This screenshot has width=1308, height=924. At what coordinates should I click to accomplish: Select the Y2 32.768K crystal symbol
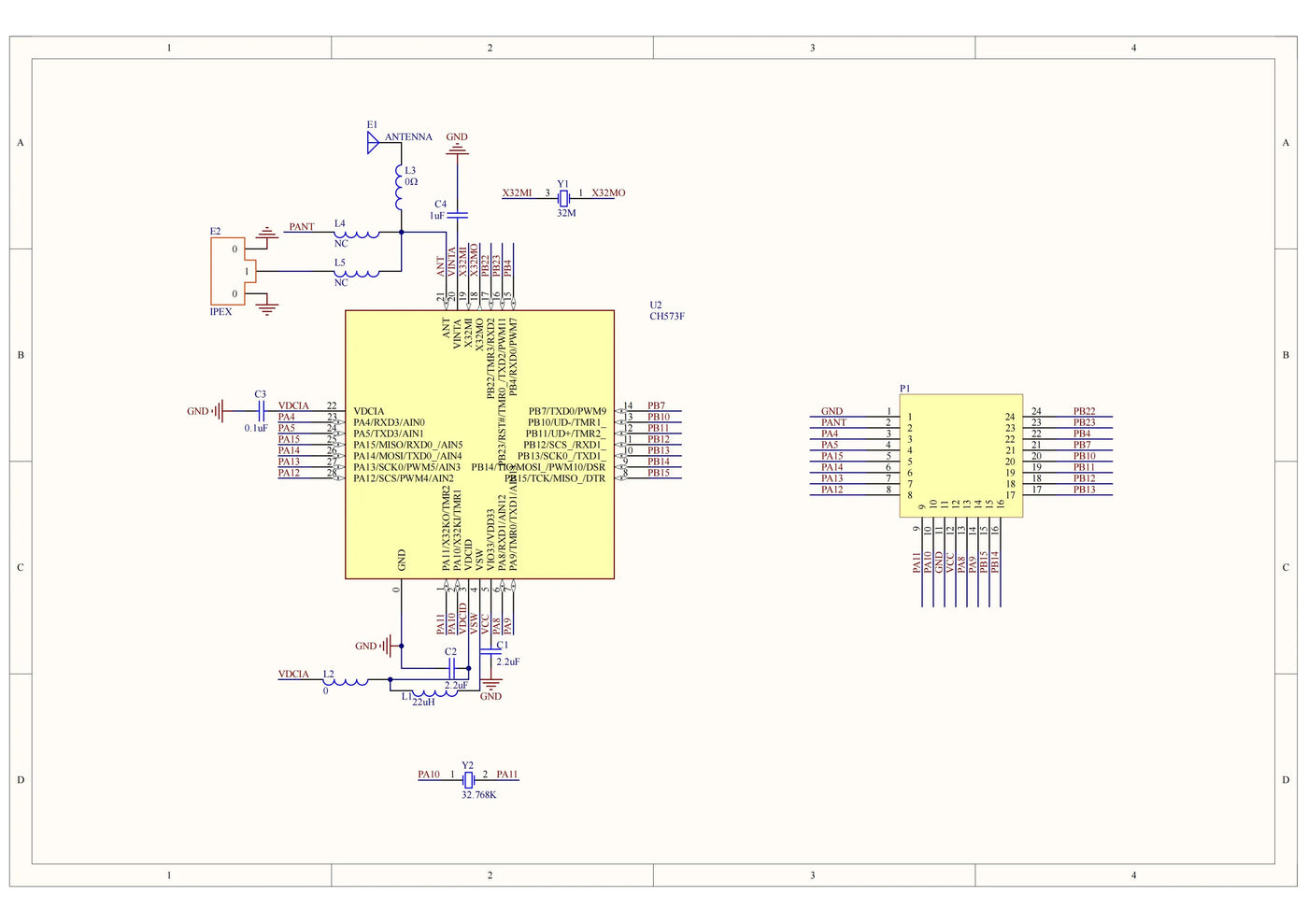point(468,779)
